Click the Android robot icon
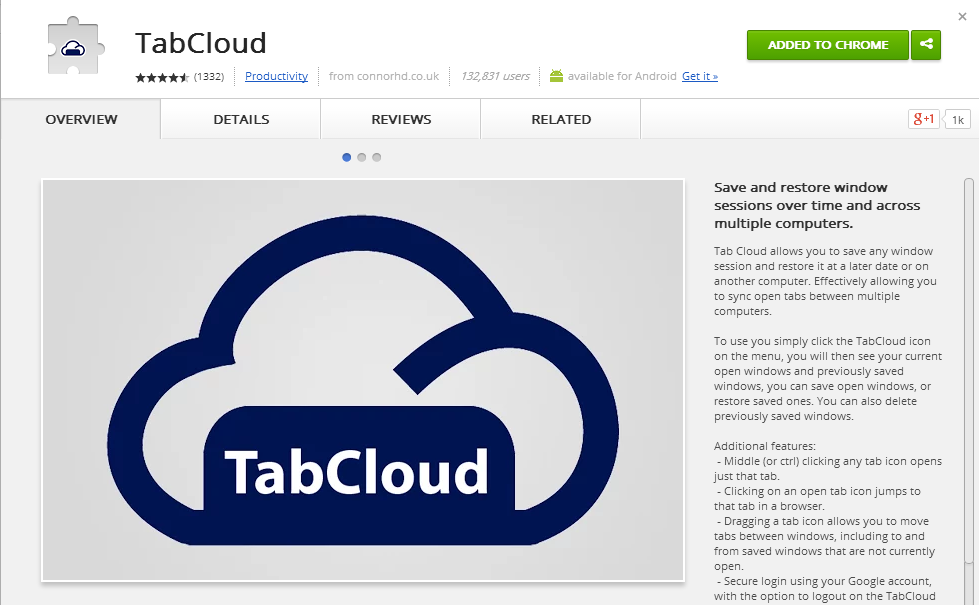The height and width of the screenshot is (605, 979). (557, 76)
